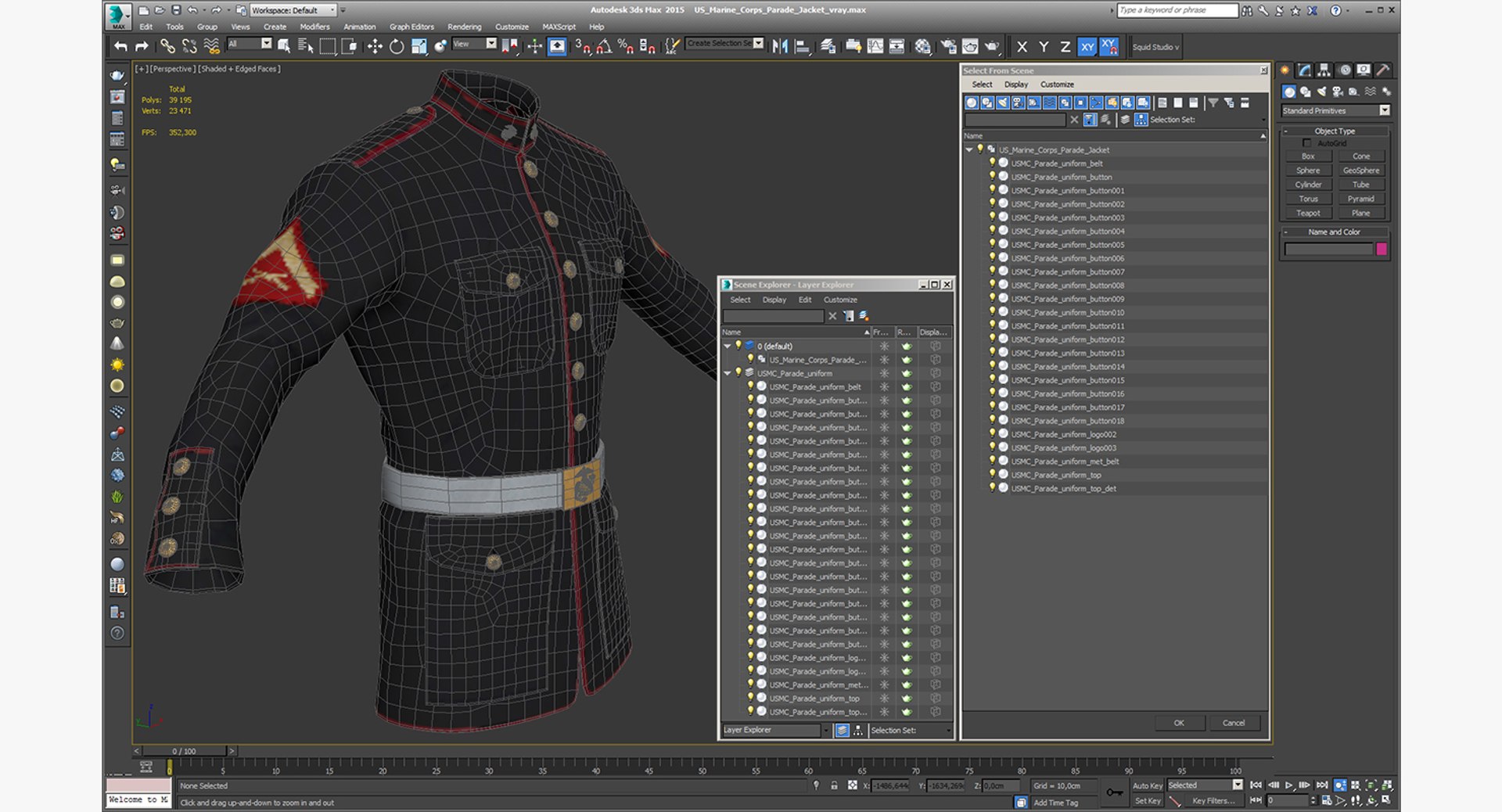Collapse the USMC_Parade_uniform layer in Layer Explorer
Screen dimensions: 1502x812
(728, 373)
